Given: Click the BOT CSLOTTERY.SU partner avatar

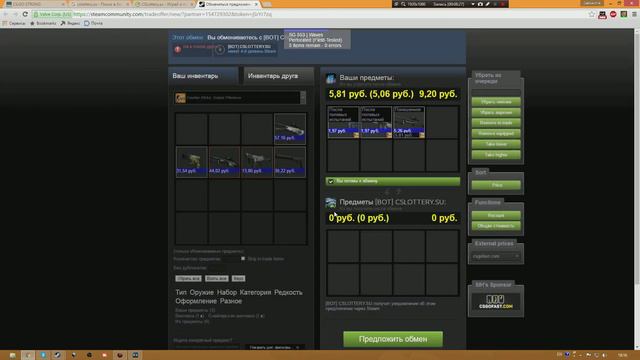Looking at the screenshot, I should click(x=220, y=50).
